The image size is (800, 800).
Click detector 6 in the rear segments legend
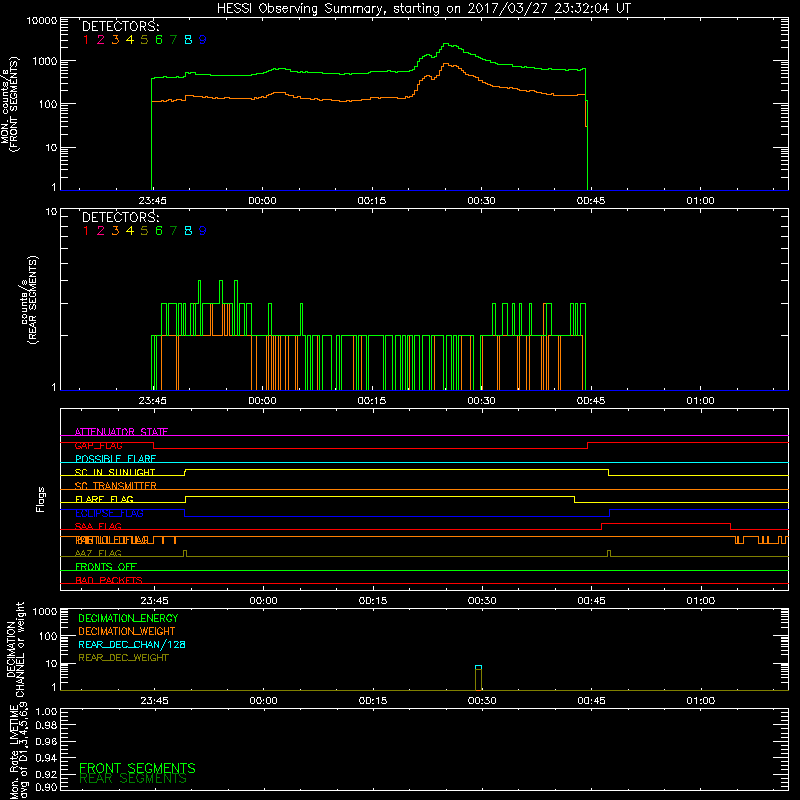click(x=159, y=231)
